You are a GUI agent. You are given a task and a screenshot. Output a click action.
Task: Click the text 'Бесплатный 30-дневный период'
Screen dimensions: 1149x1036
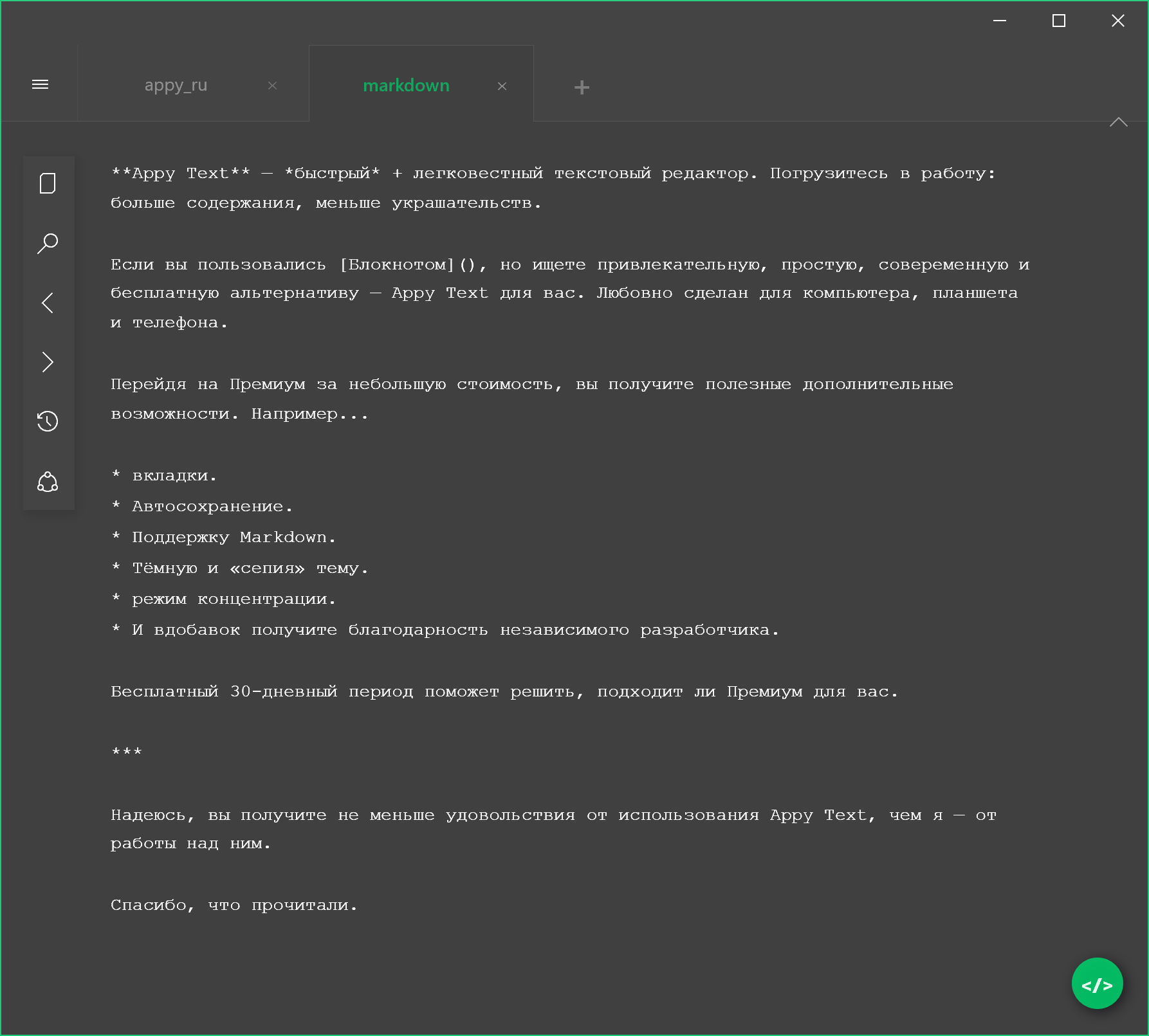[x=262, y=692]
